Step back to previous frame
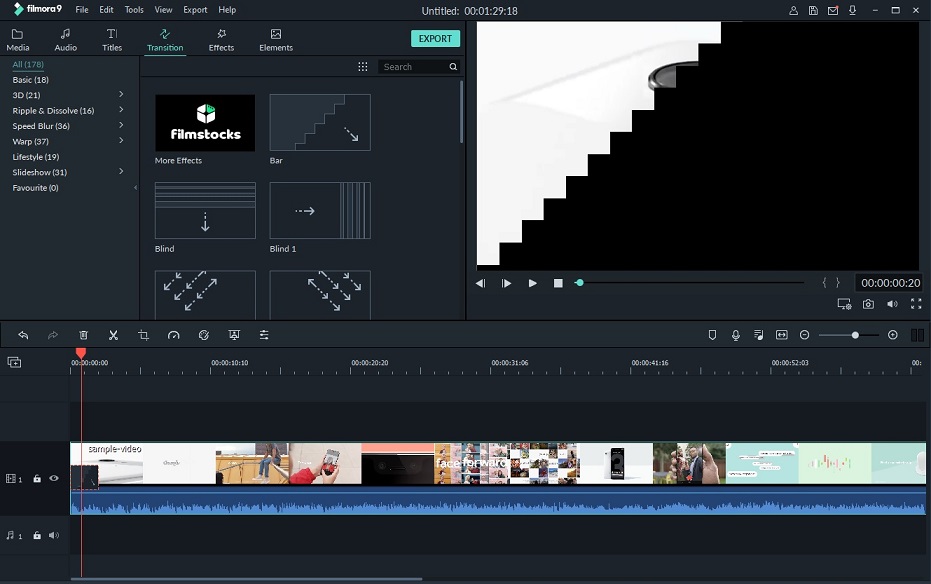This screenshot has width=931, height=584. tap(480, 283)
